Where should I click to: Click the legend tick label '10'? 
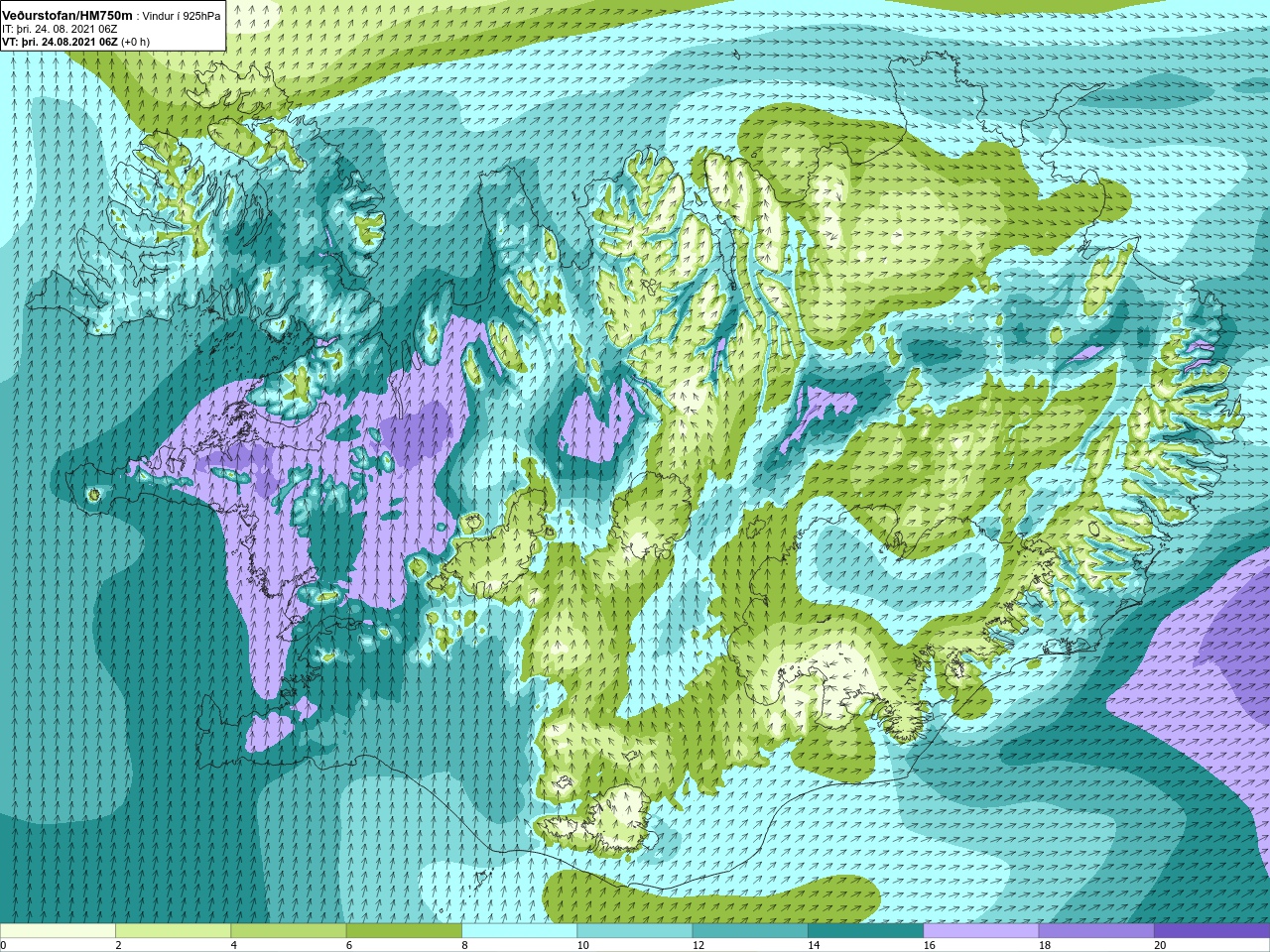click(582, 945)
